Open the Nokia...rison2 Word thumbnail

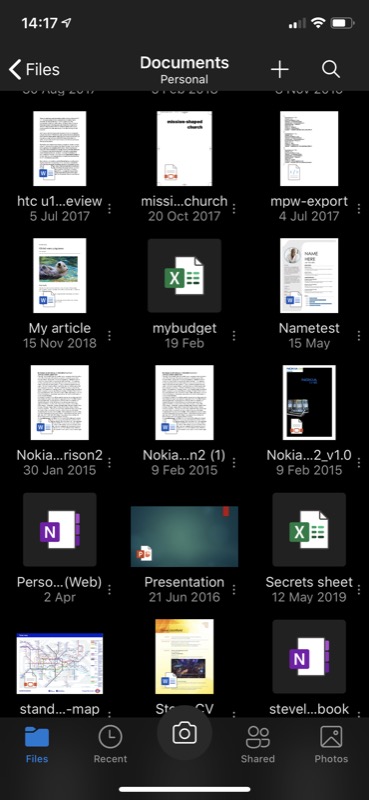tap(60, 403)
